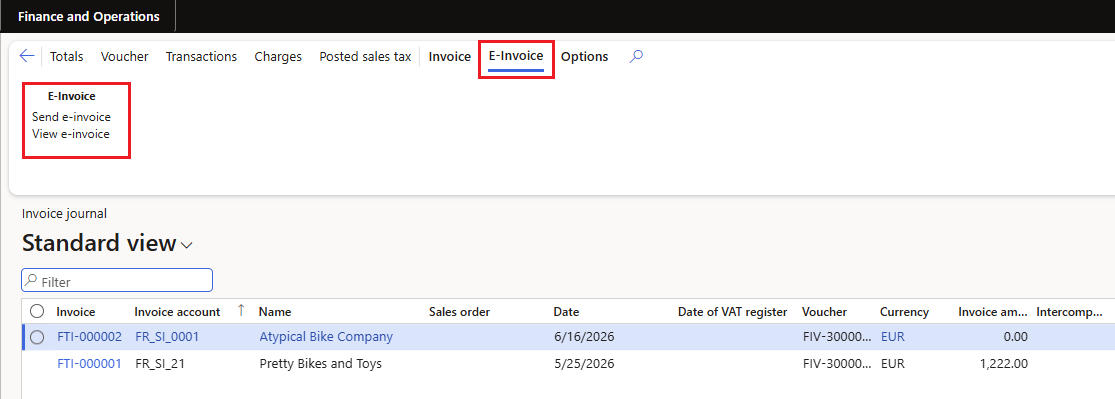Click the Invoice column header
This screenshot has width=1115, height=399.
(76, 312)
